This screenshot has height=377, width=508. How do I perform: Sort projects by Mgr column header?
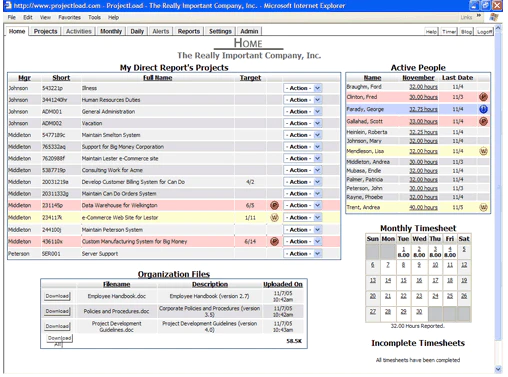click(24, 78)
